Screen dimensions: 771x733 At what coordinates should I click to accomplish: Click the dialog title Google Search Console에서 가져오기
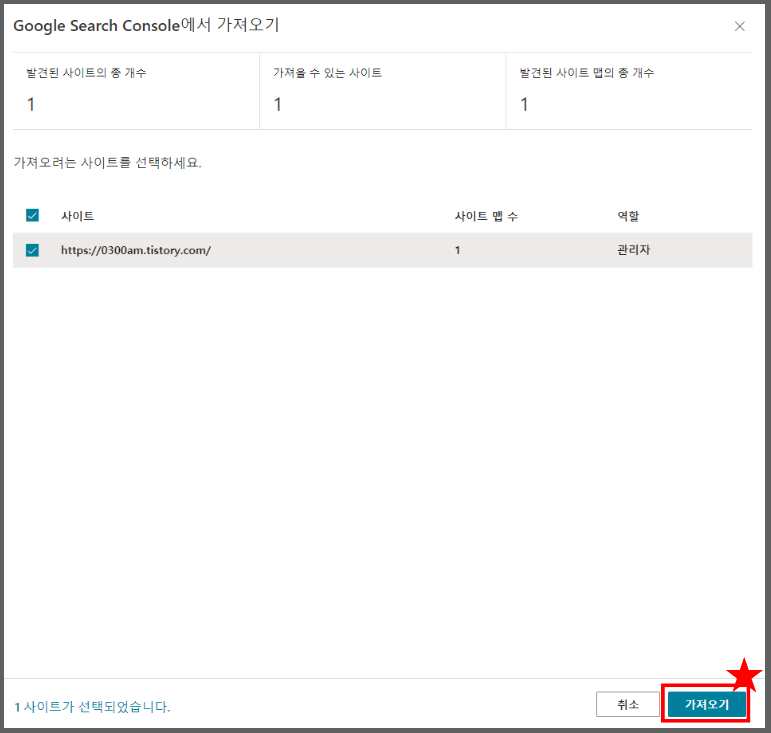click(x=146, y=26)
